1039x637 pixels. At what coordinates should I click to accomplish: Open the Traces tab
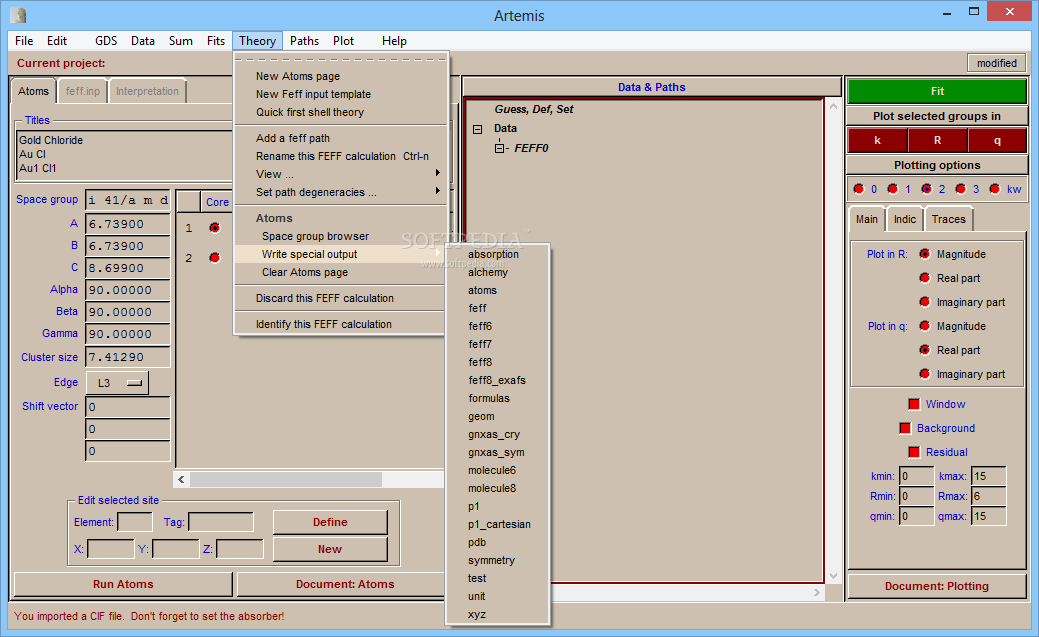(x=948, y=219)
